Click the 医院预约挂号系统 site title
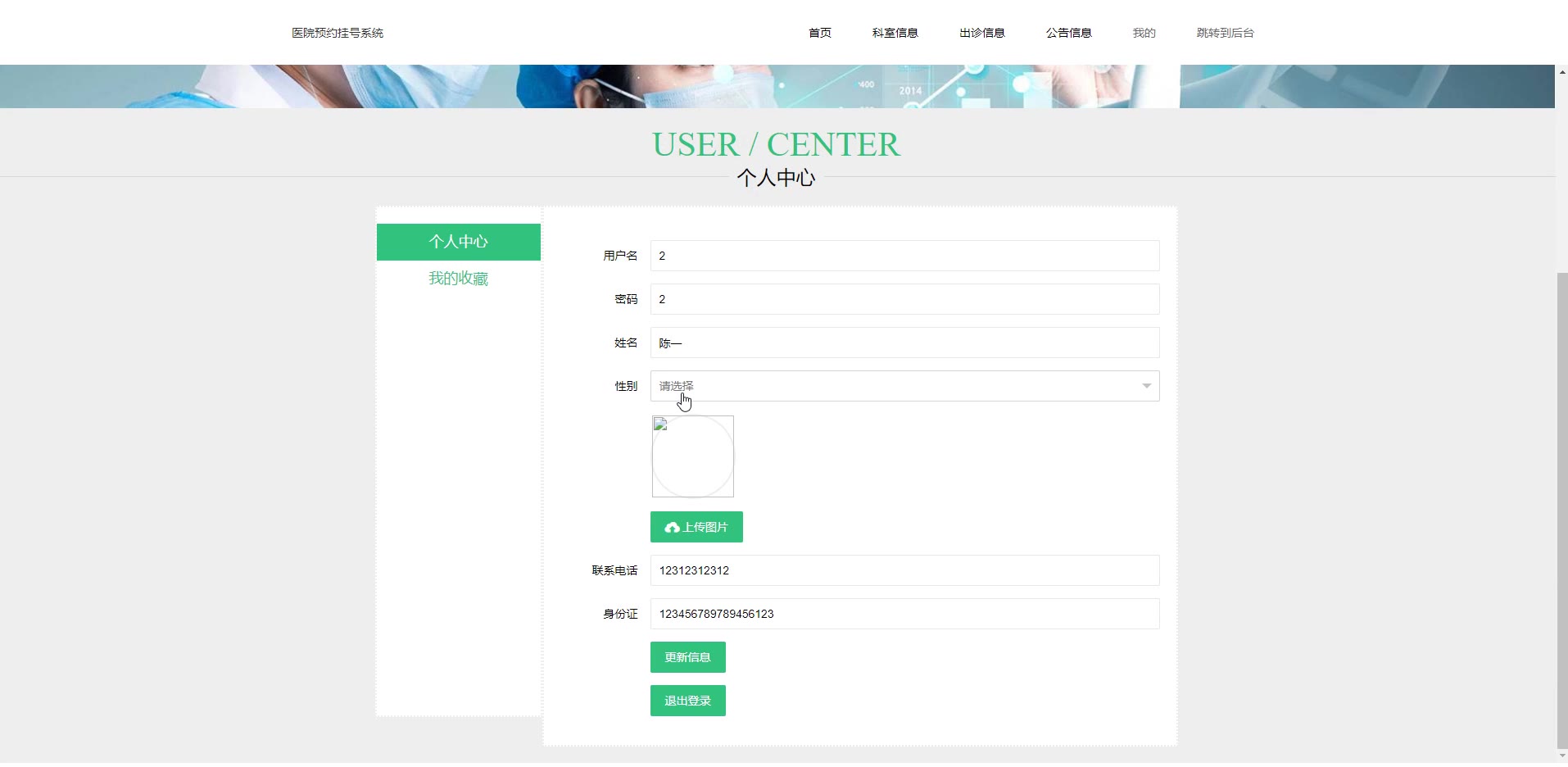 coord(338,33)
